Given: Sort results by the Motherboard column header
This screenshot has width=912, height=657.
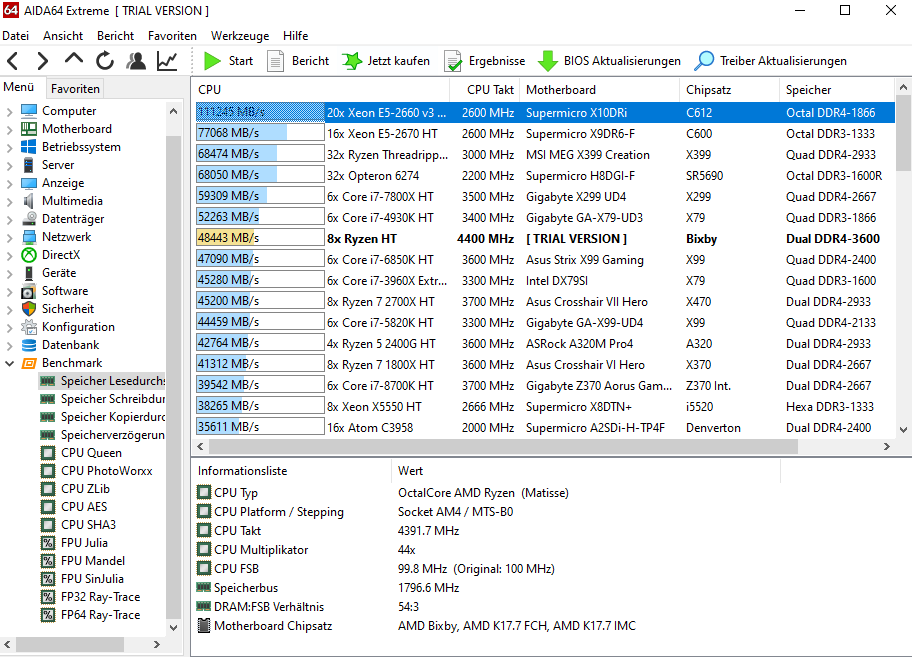Looking at the screenshot, I should [599, 90].
